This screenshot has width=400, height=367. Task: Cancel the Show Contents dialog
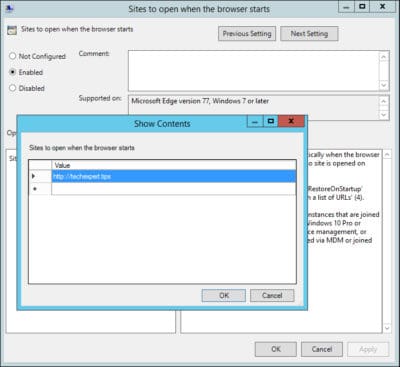coord(272,295)
